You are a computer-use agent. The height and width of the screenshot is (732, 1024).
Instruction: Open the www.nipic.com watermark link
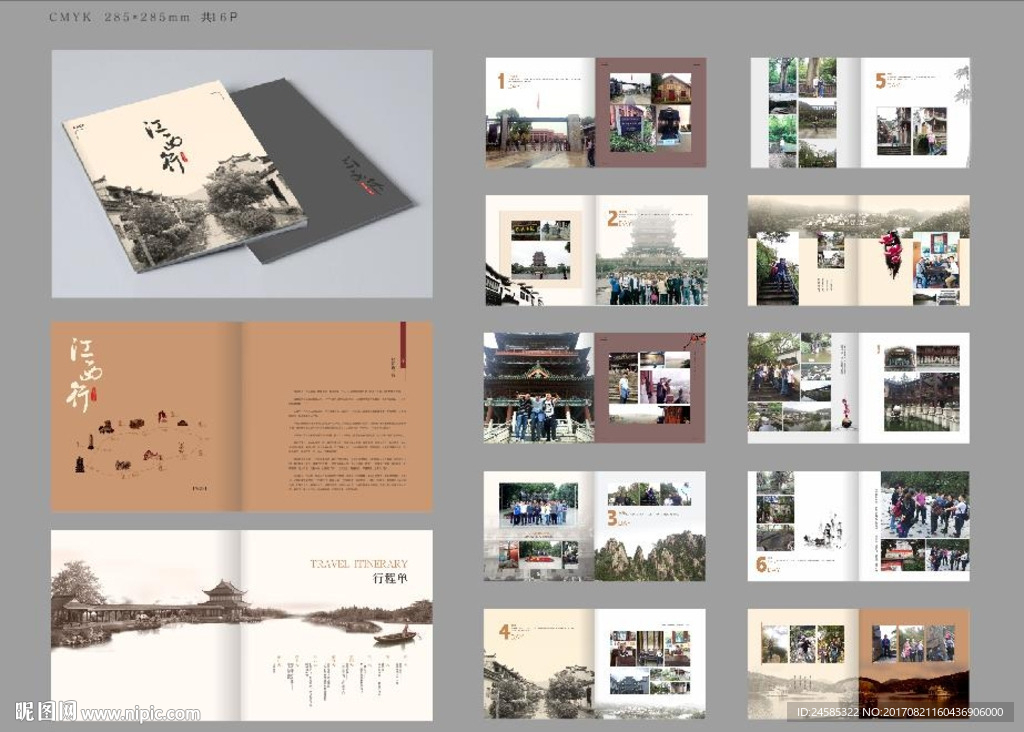pos(141,714)
